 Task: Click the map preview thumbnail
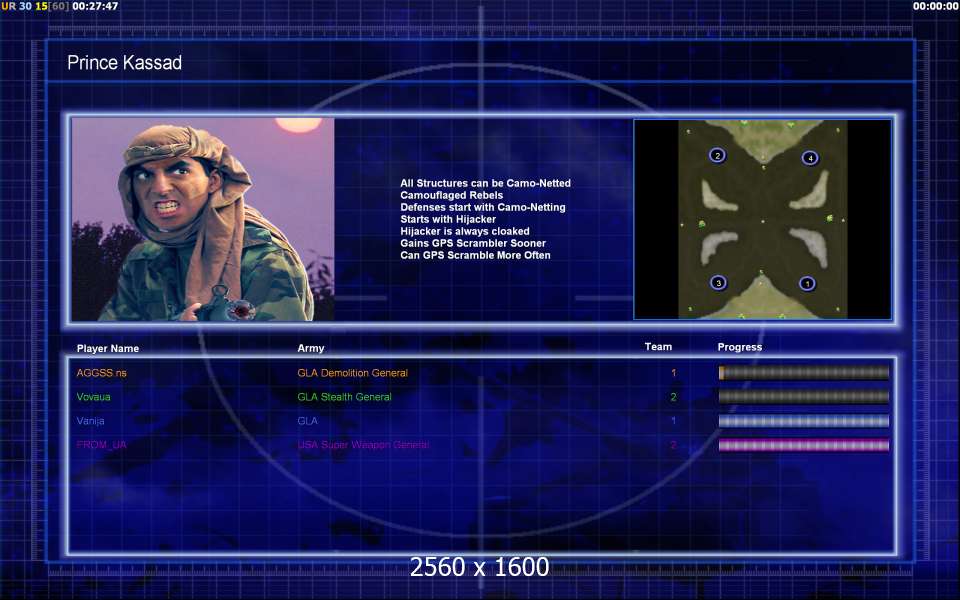(762, 219)
